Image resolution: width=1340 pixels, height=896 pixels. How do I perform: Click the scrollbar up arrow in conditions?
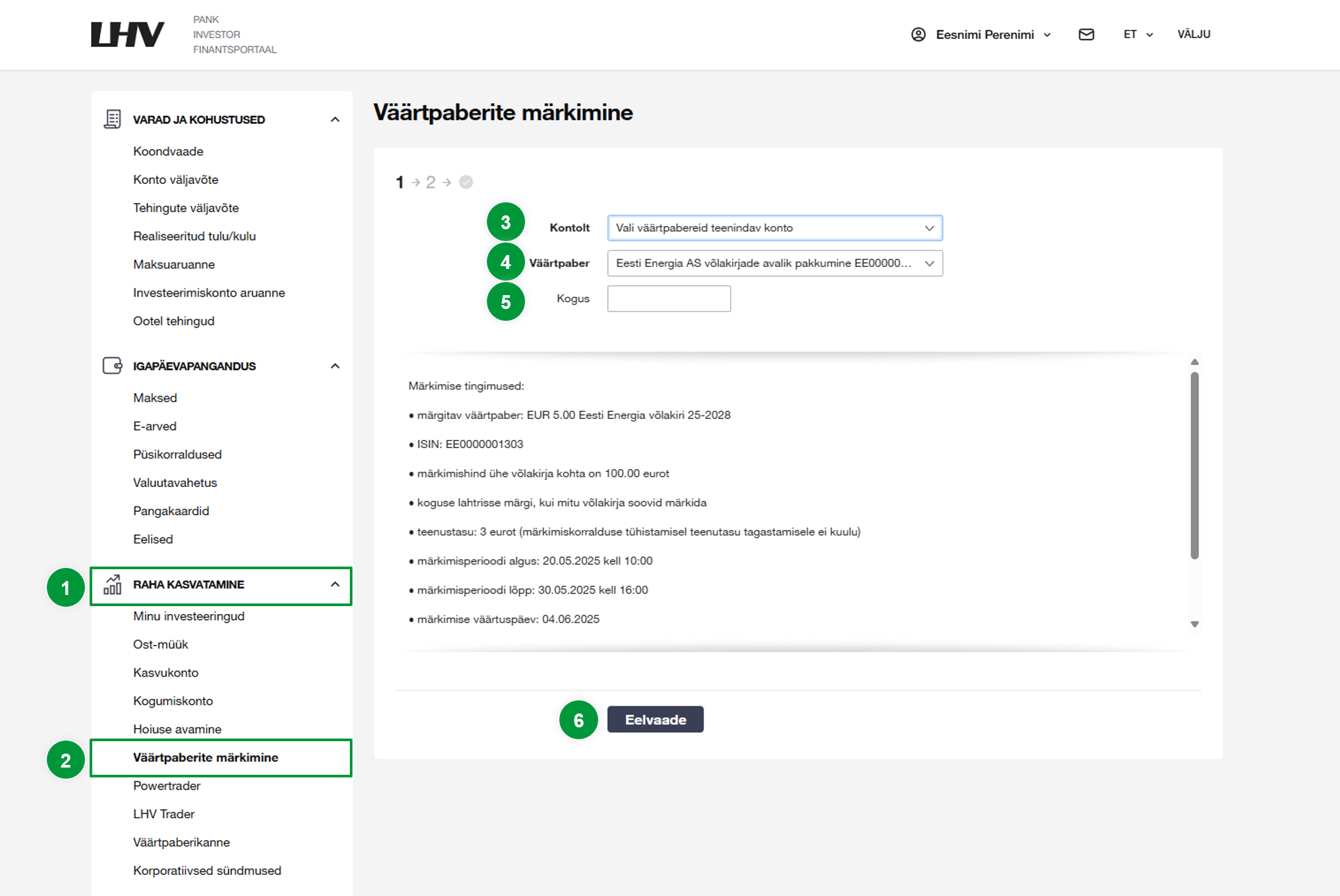[1194, 362]
